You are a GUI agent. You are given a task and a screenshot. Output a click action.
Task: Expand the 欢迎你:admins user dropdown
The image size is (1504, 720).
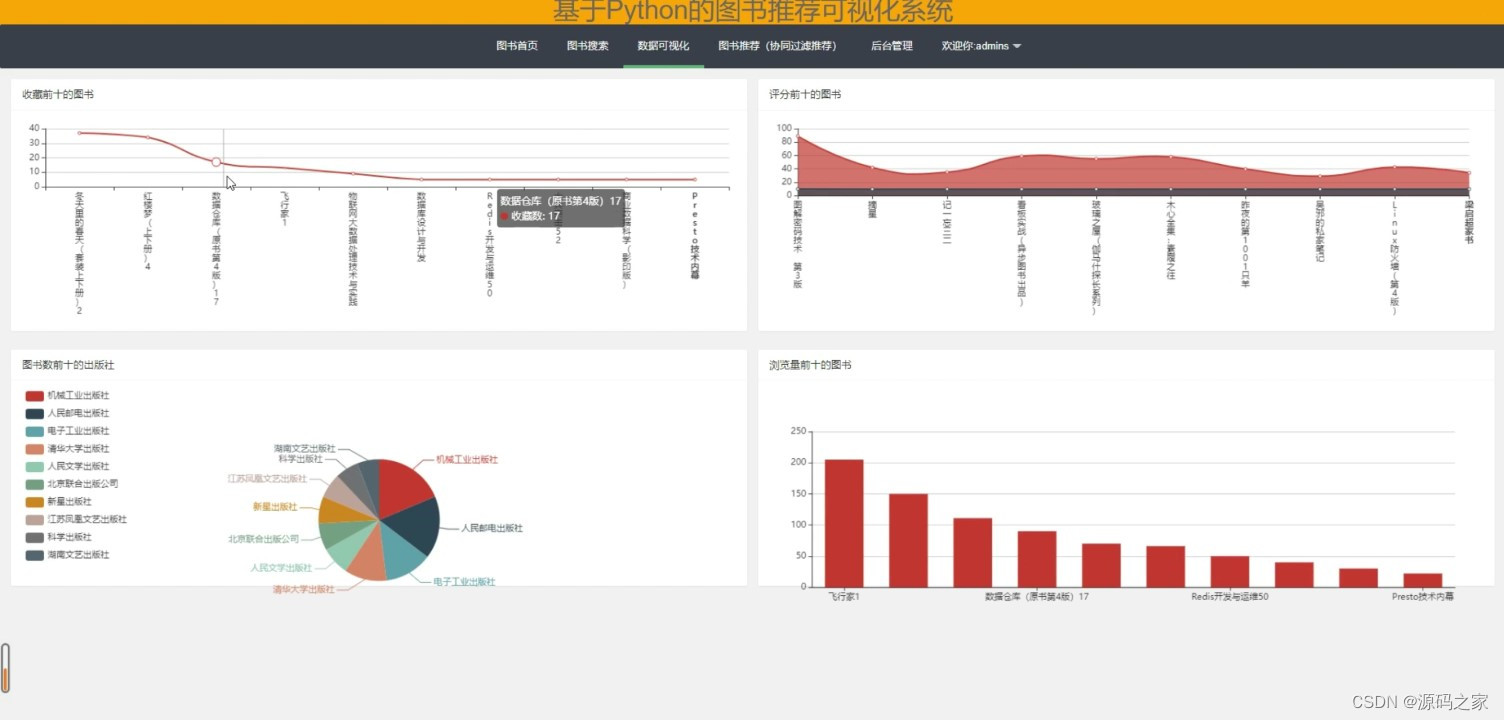click(x=981, y=46)
